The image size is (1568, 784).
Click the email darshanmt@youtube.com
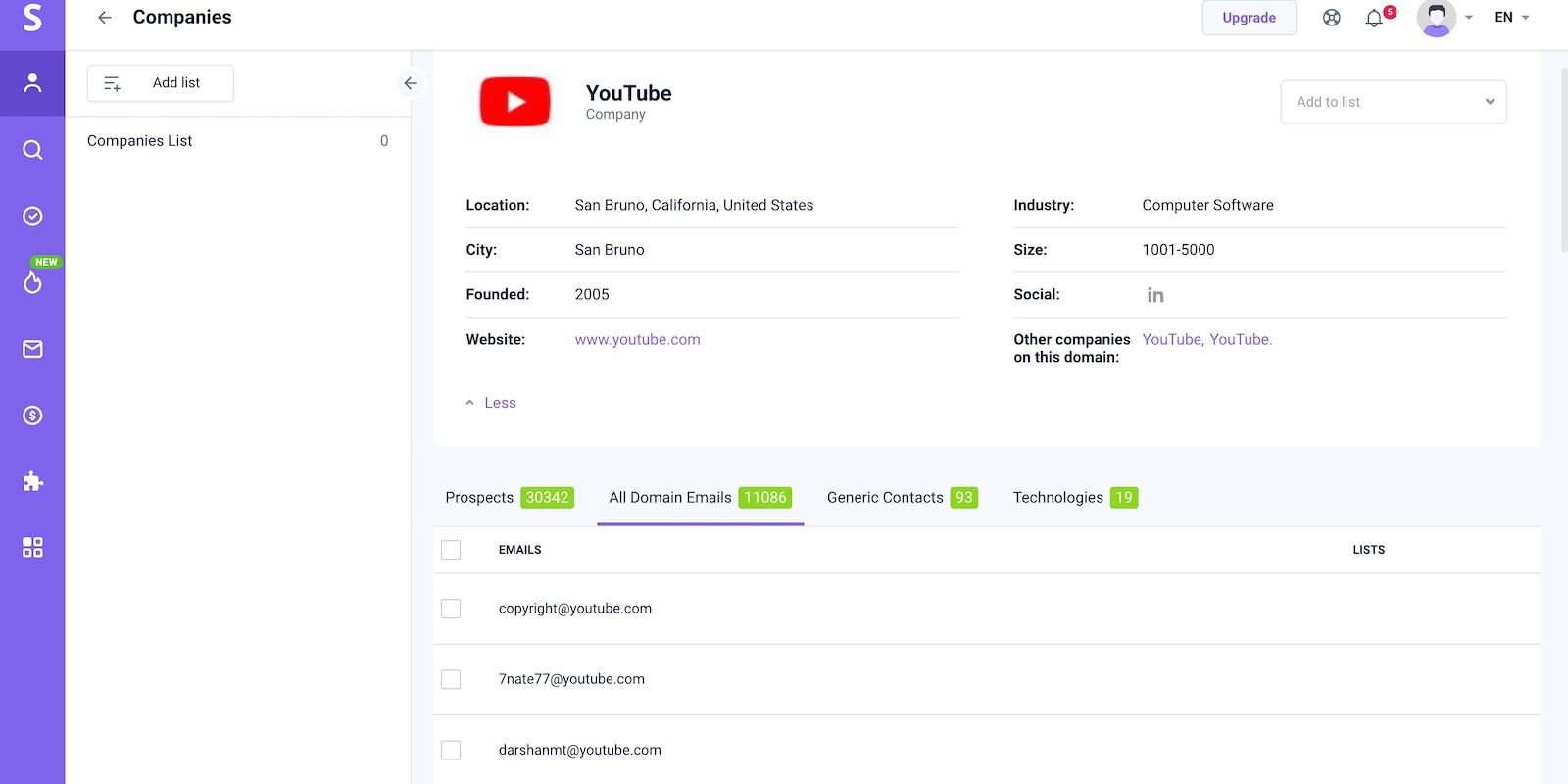click(579, 750)
